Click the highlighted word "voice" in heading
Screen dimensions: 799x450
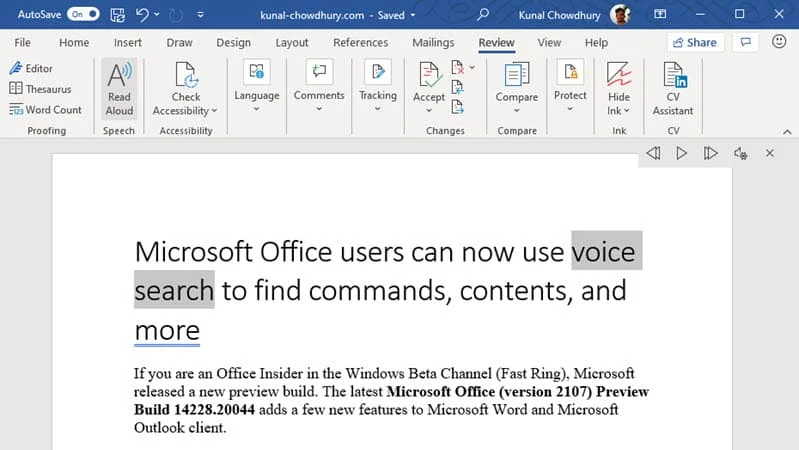pyautogui.click(x=604, y=252)
